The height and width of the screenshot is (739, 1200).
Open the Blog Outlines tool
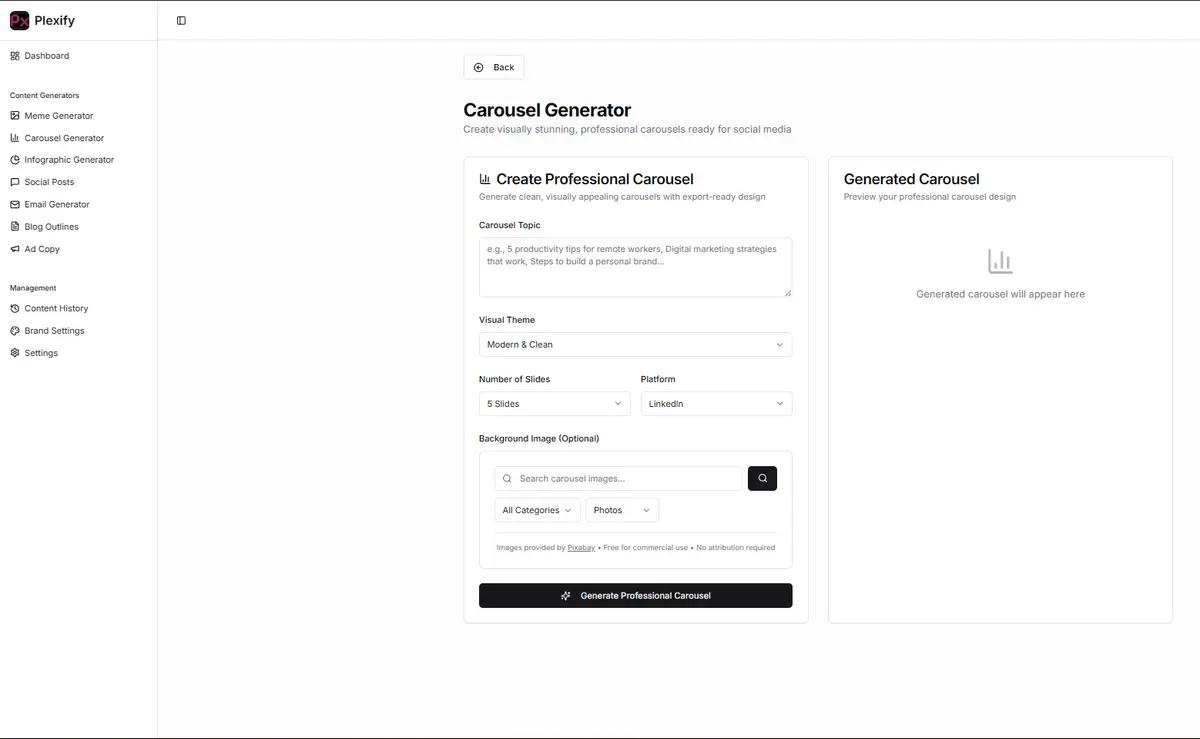tap(49, 226)
